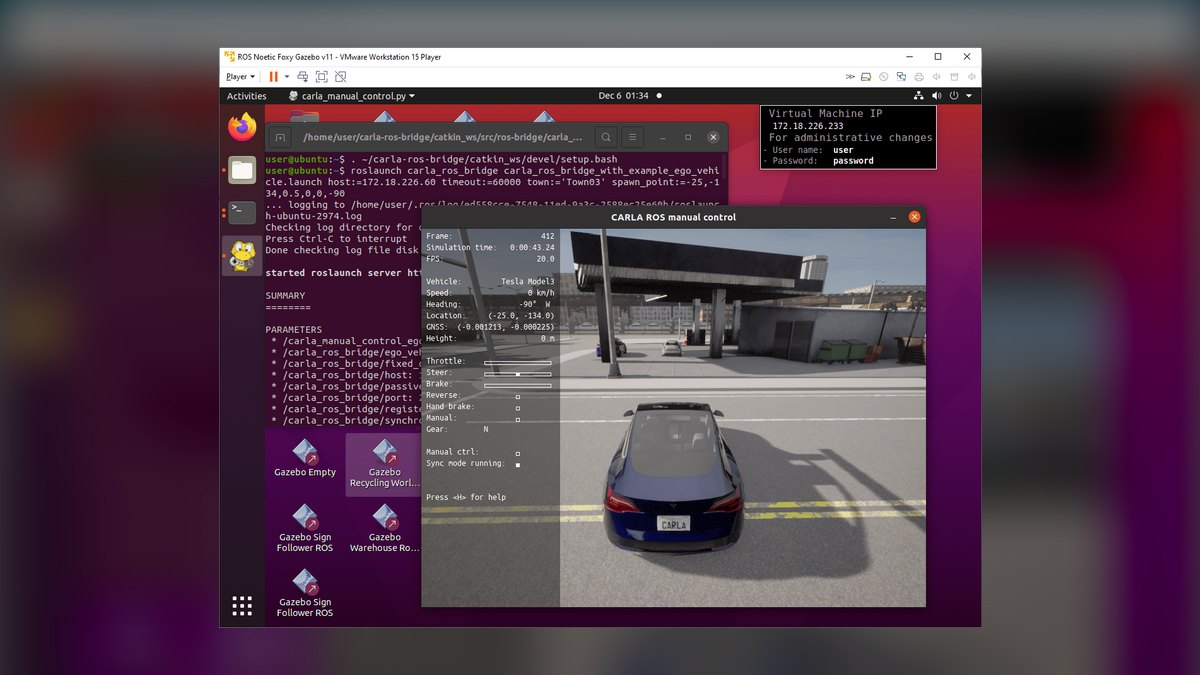Click the CARLA ROS manual control title bar
The image size is (1200, 675).
pos(673,217)
